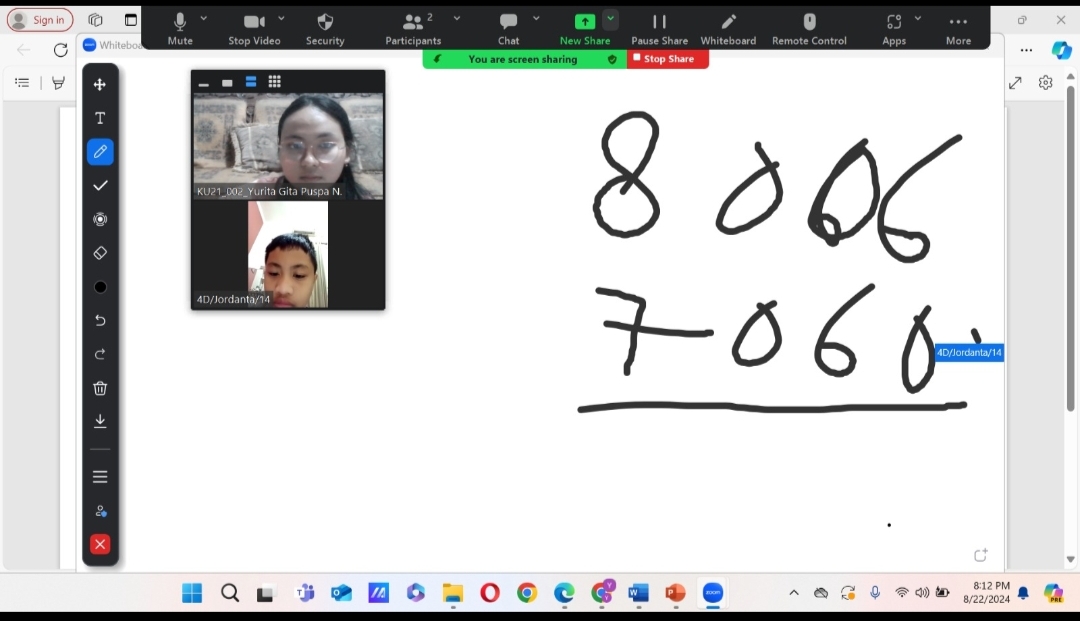1080x621 pixels.
Task: Start a New Share
Action: (x=585, y=29)
